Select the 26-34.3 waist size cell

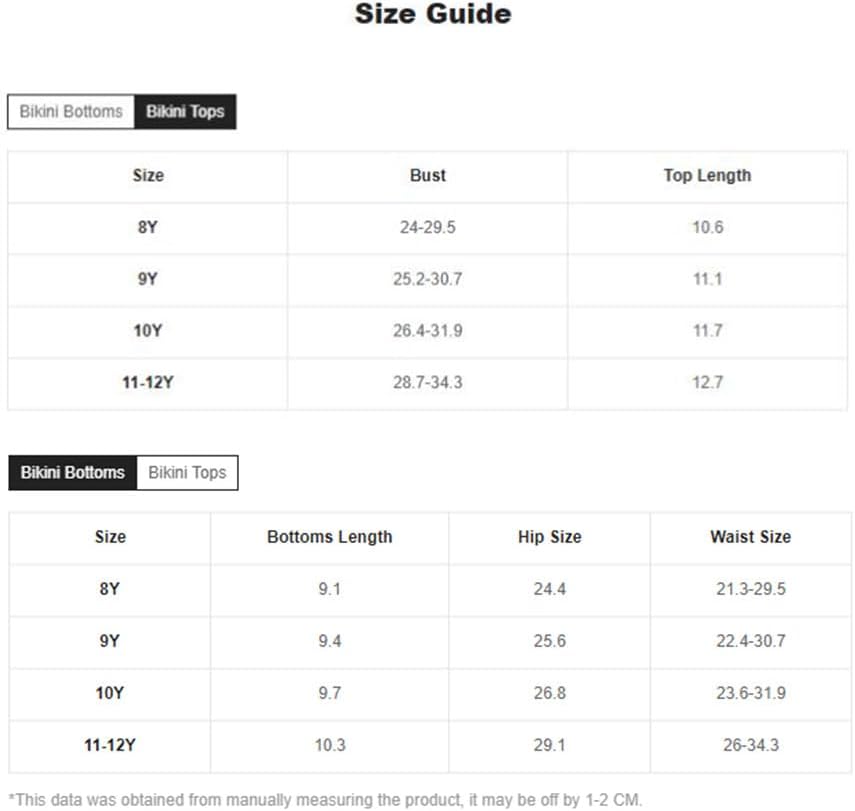click(x=750, y=745)
